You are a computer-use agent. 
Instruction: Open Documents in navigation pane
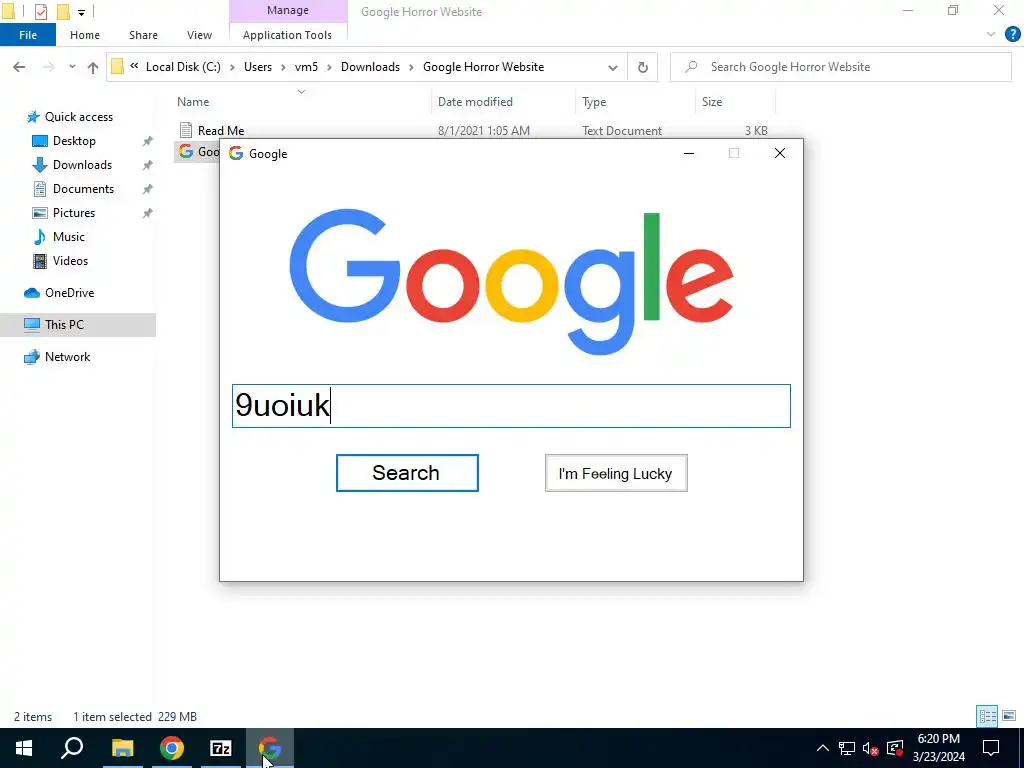click(83, 189)
